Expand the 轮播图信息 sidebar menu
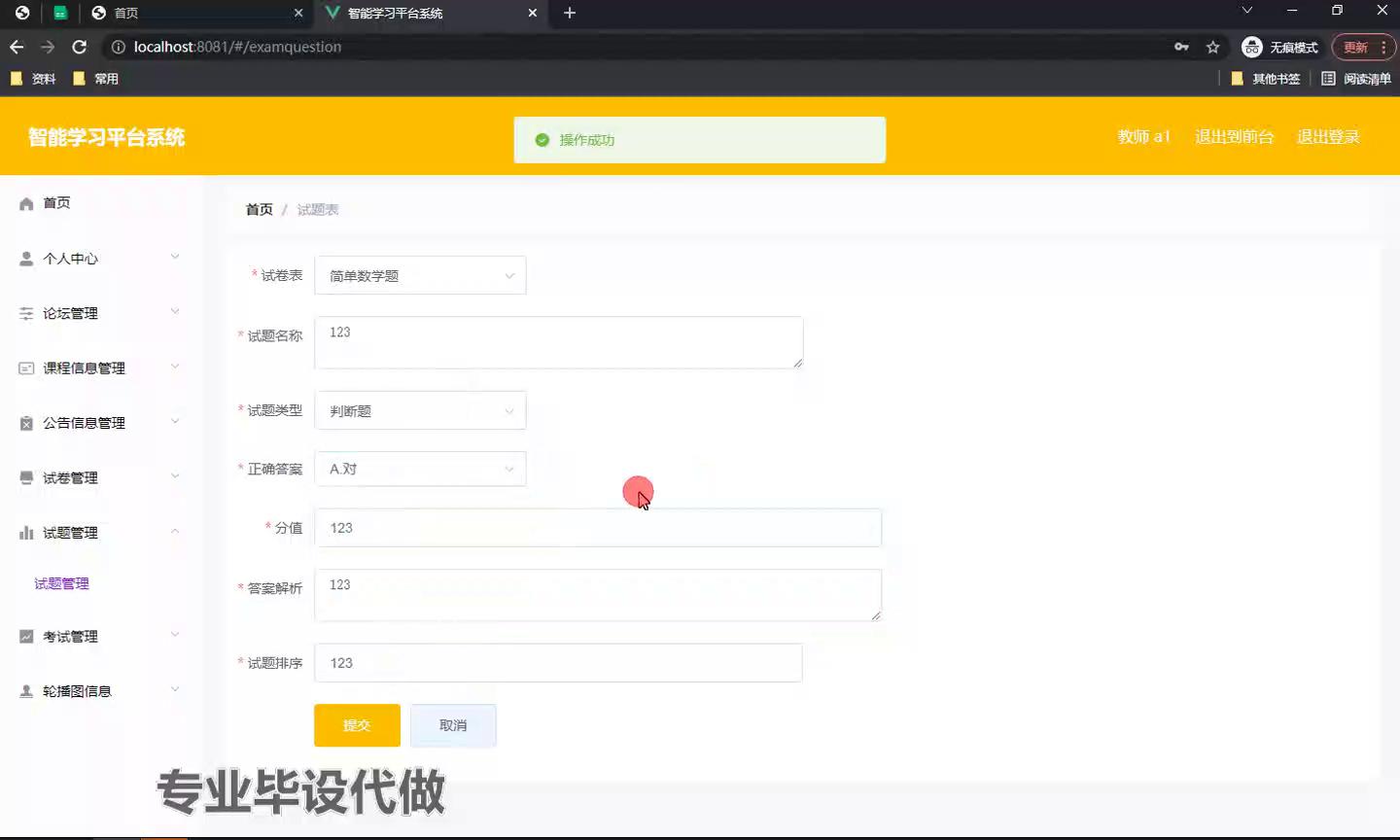This screenshot has width=1400, height=840. coord(97,691)
